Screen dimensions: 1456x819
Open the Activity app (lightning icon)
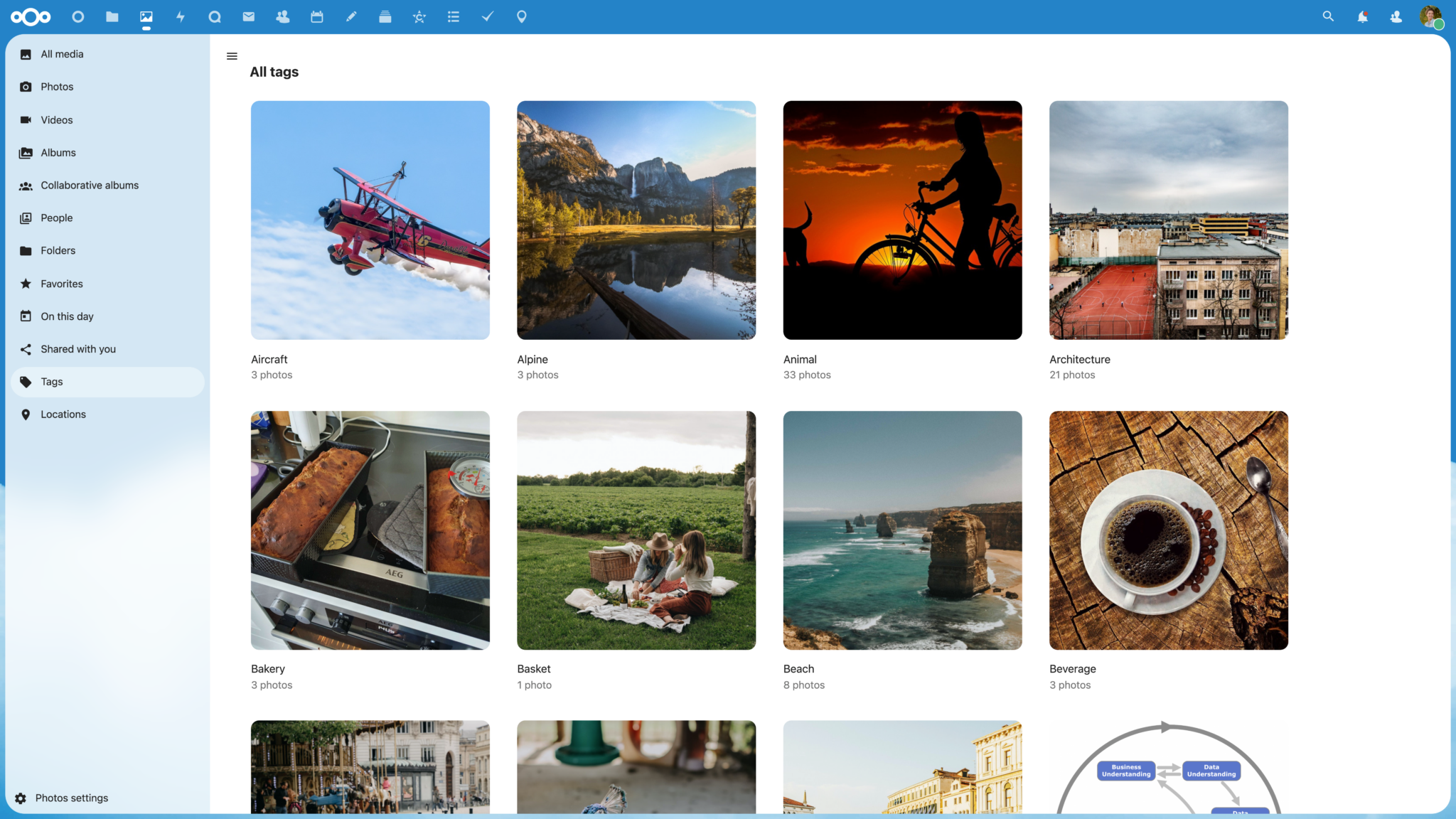pyautogui.click(x=181, y=16)
